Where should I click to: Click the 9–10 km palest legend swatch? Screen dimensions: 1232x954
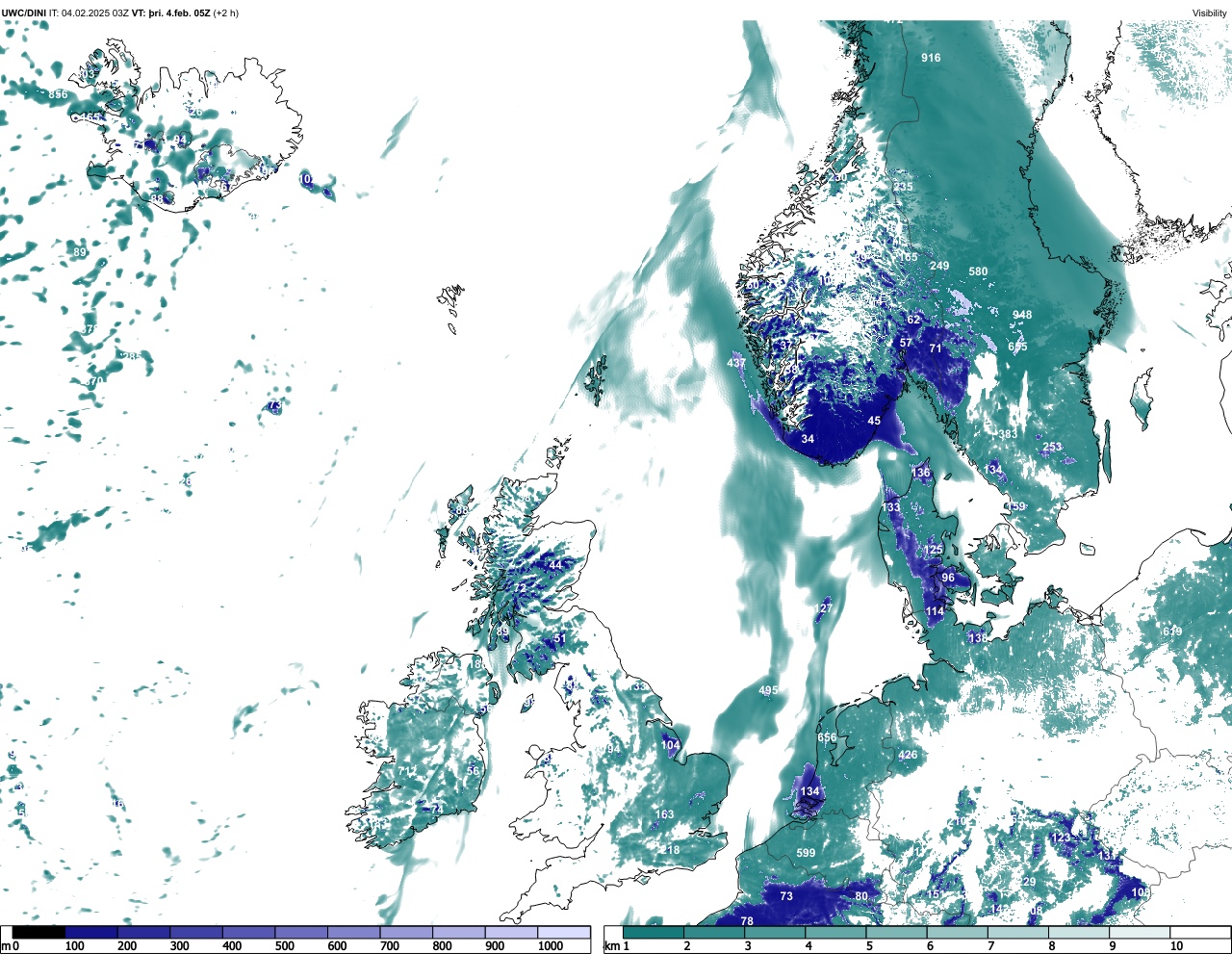(x=1141, y=932)
